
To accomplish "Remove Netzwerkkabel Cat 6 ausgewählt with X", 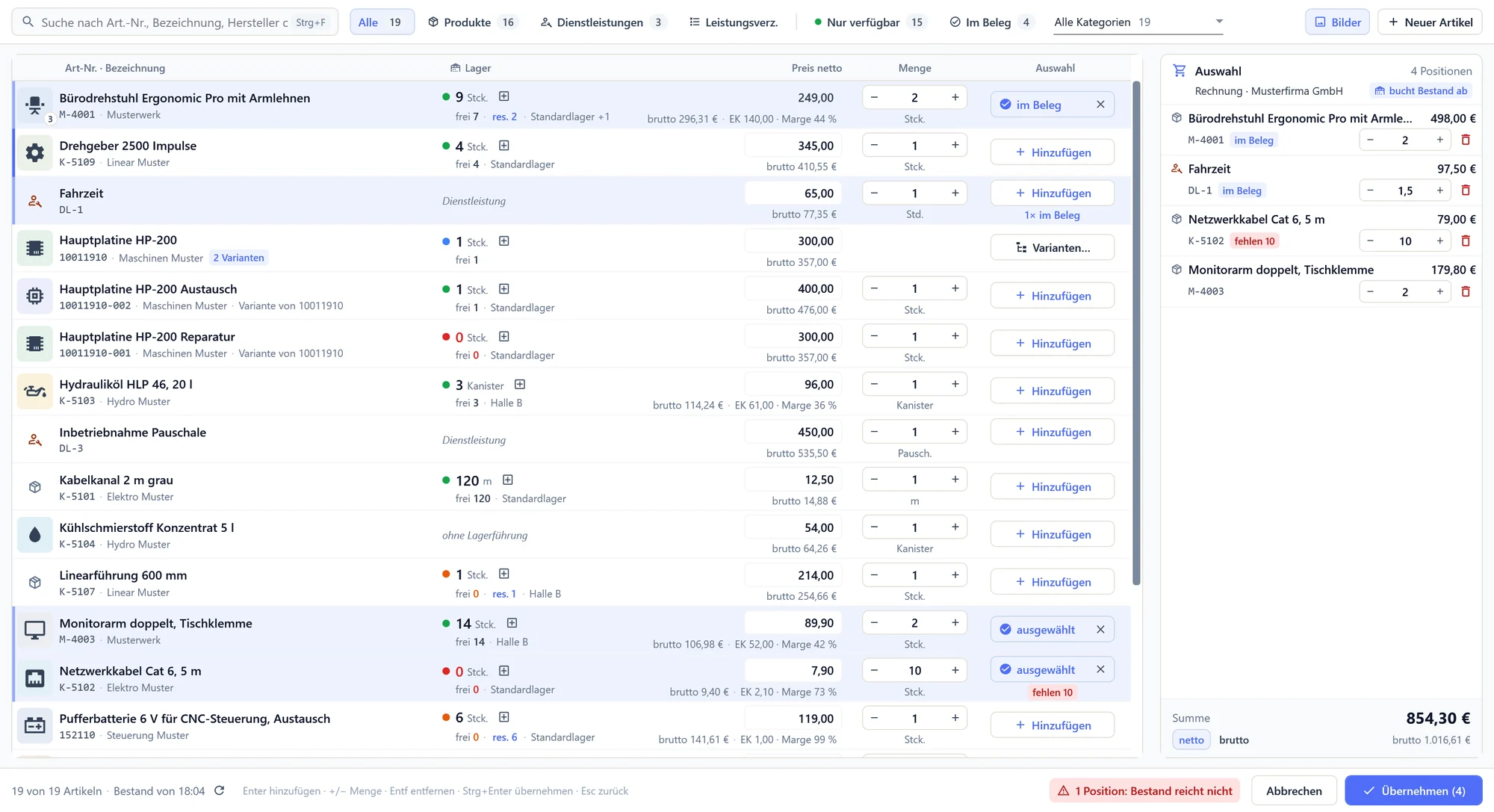I will click(1100, 669).
